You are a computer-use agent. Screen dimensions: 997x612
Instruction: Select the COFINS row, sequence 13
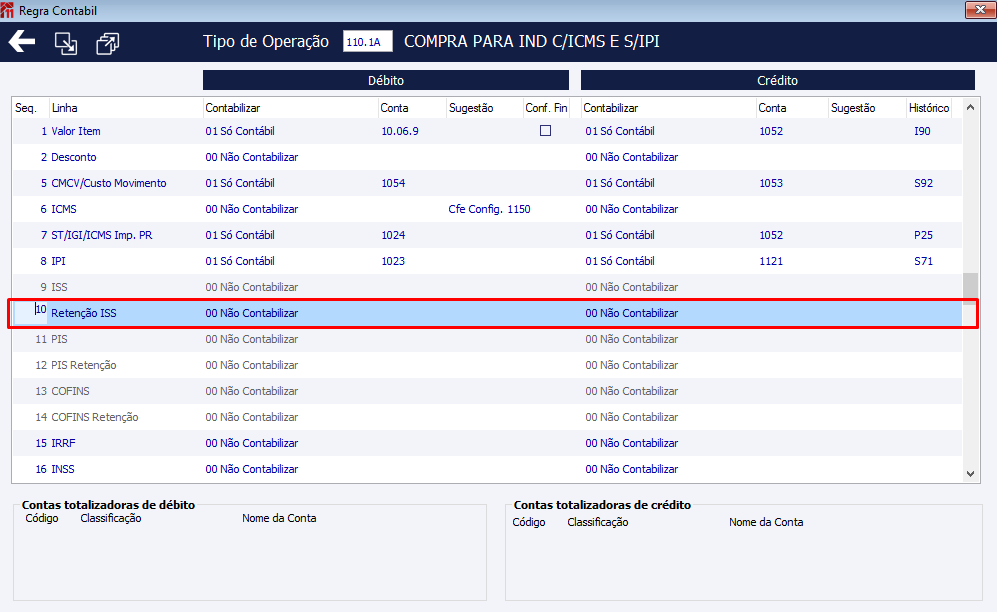(487, 391)
